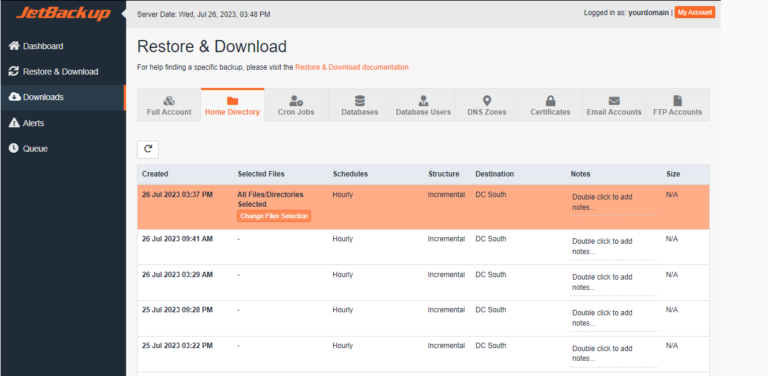Switch to the FTP Accounts tab

677,105
